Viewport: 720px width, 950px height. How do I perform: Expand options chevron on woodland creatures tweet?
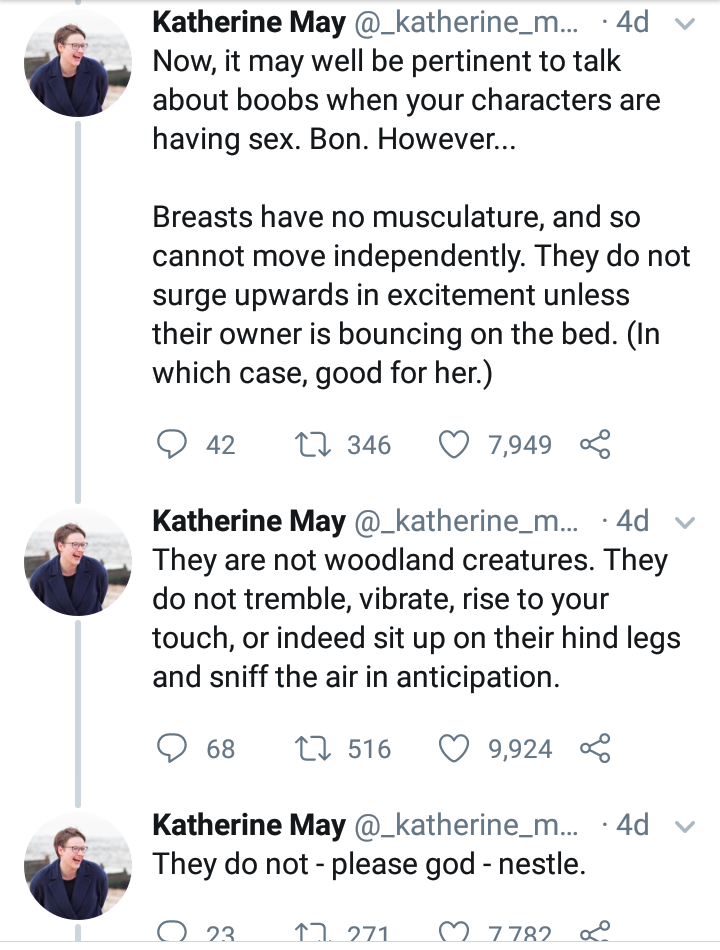[685, 522]
